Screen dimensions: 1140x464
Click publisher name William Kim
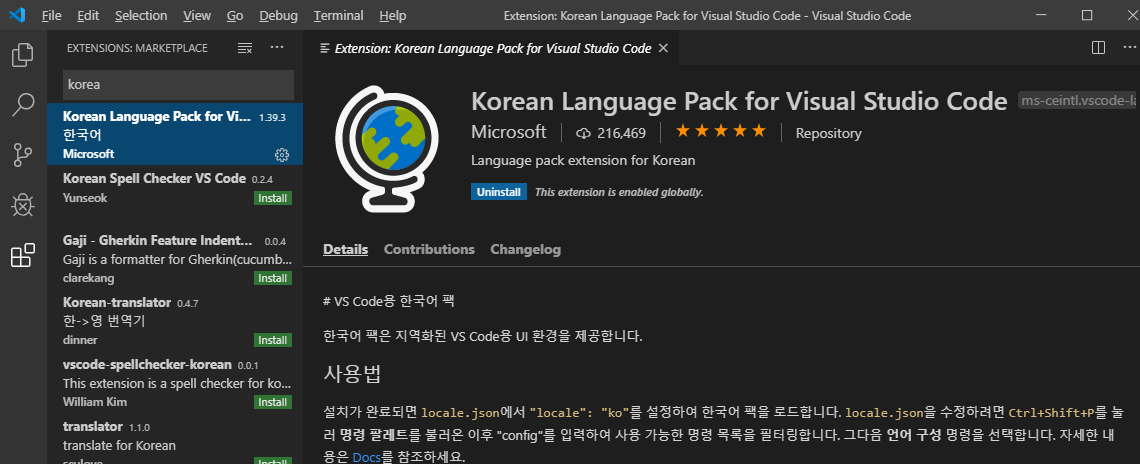coord(93,401)
